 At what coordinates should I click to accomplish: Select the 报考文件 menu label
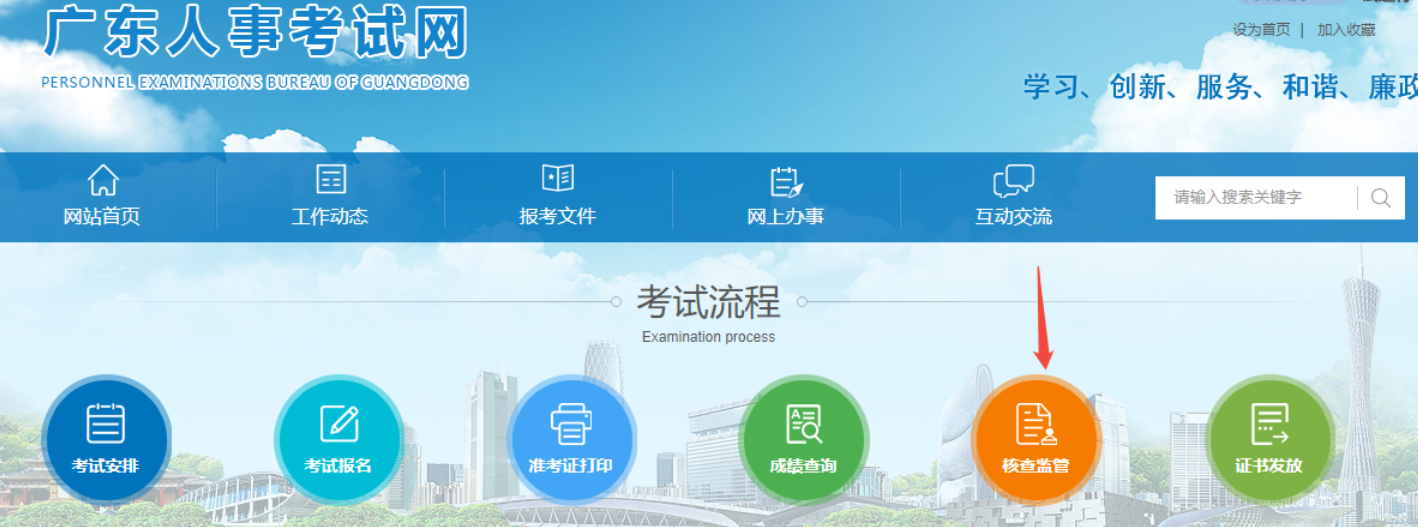click(x=557, y=217)
